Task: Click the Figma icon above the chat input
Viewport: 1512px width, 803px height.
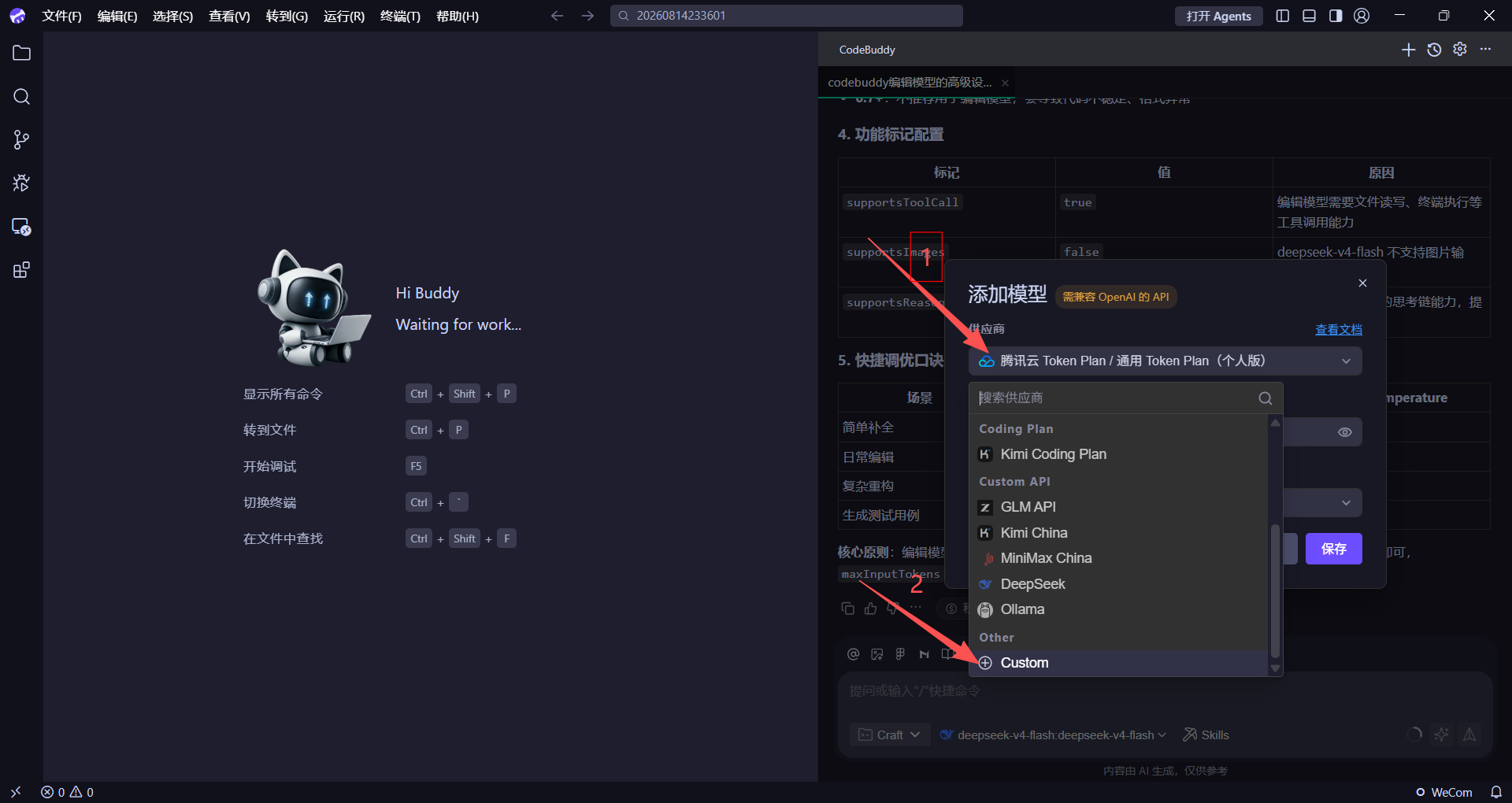Action: (x=900, y=654)
